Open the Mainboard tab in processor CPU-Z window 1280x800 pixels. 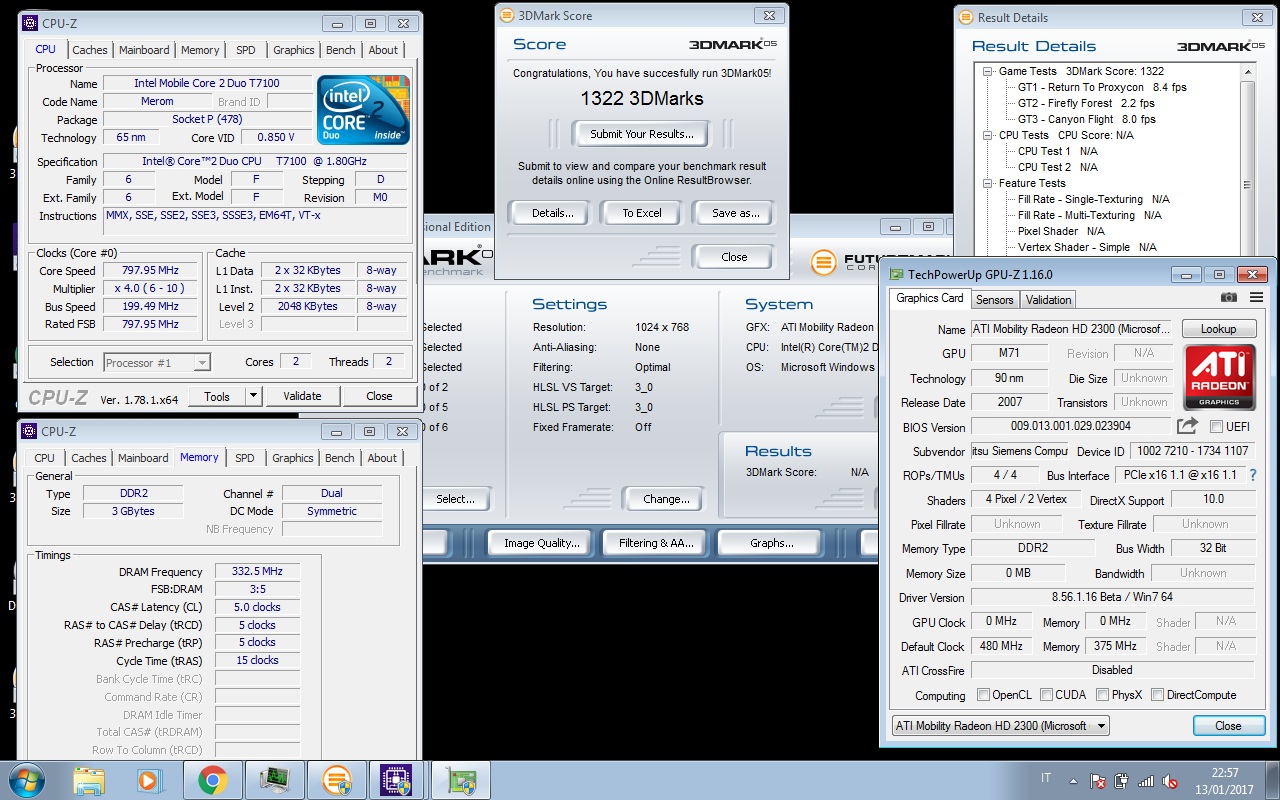pos(144,50)
